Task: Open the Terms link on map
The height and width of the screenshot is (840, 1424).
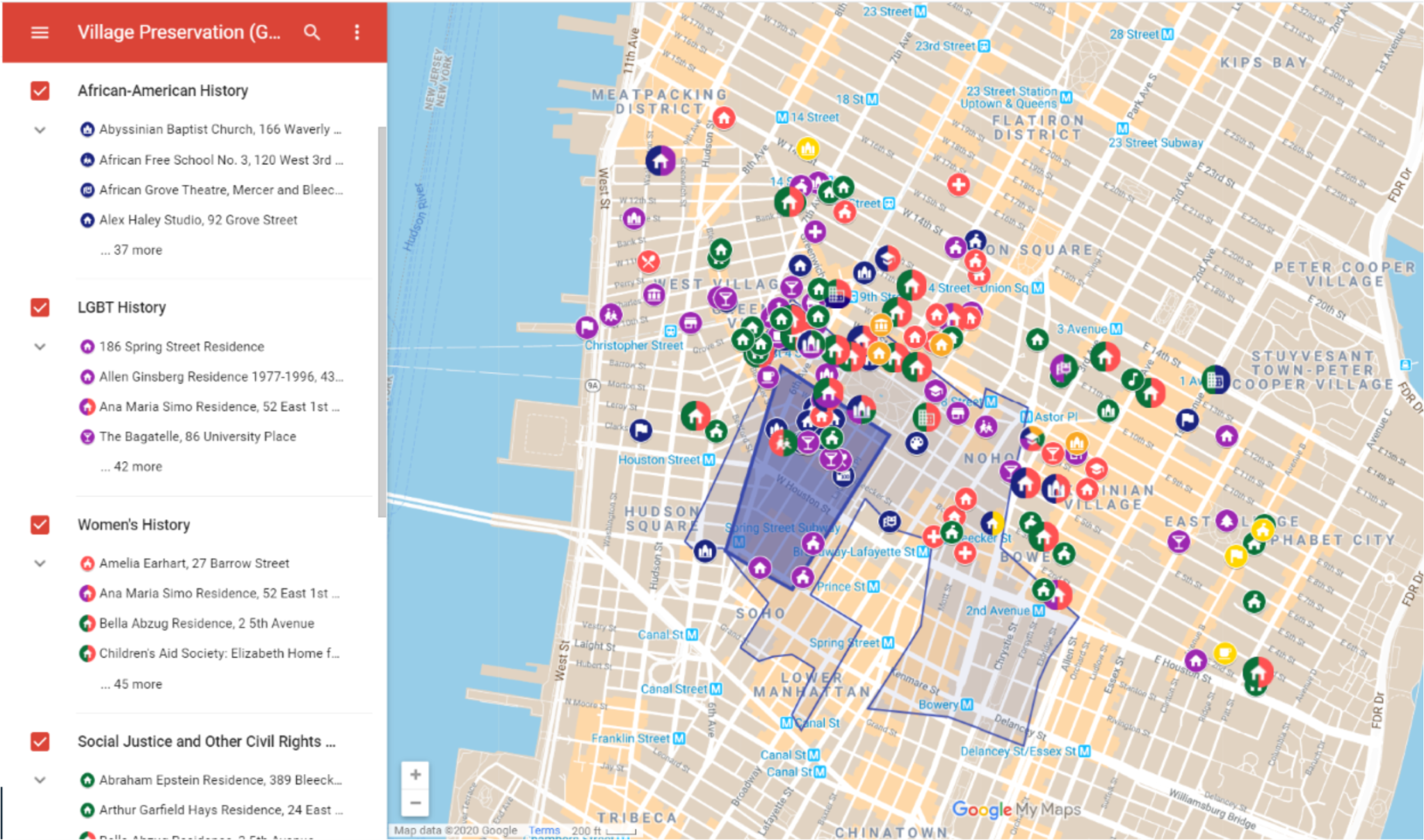Action: tap(544, 830)
